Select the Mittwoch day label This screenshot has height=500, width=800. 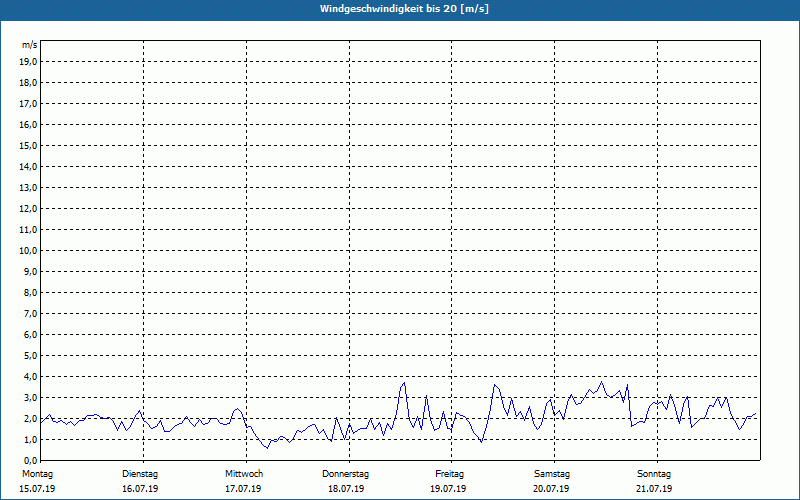[x=244, y=473]
